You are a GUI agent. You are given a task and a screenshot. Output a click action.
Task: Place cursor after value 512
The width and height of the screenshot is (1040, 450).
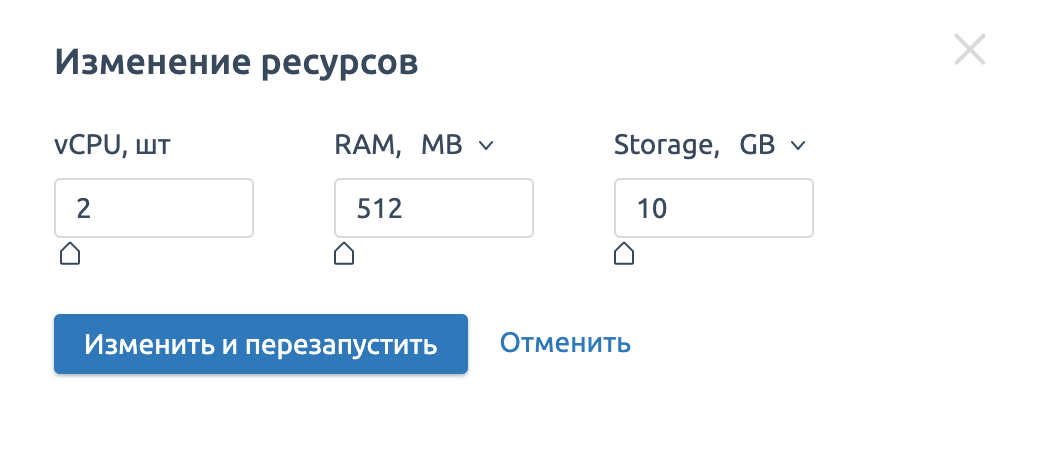pos(402,208)
